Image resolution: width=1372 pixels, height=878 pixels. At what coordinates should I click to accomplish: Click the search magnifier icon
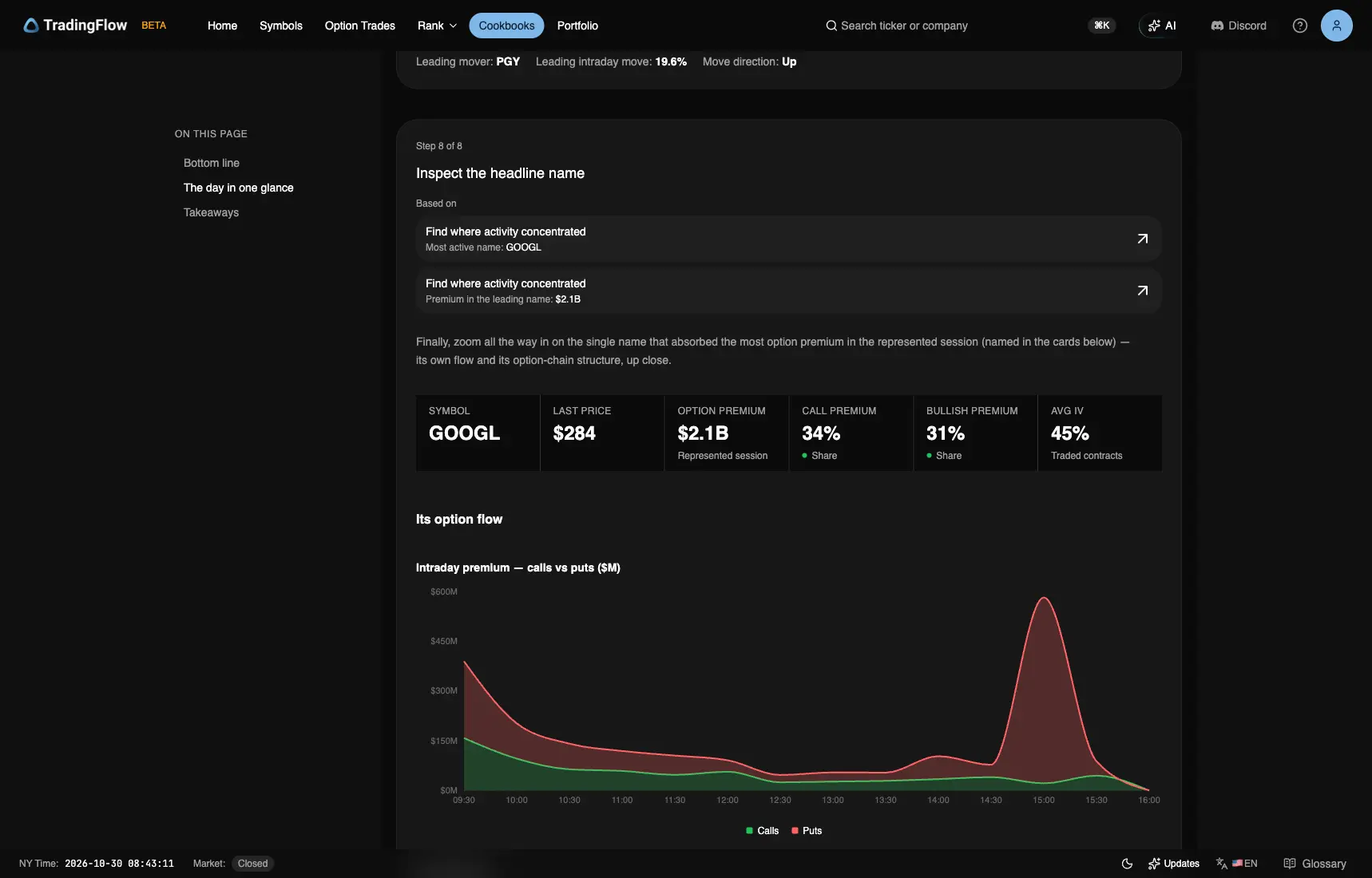[831, 26]
